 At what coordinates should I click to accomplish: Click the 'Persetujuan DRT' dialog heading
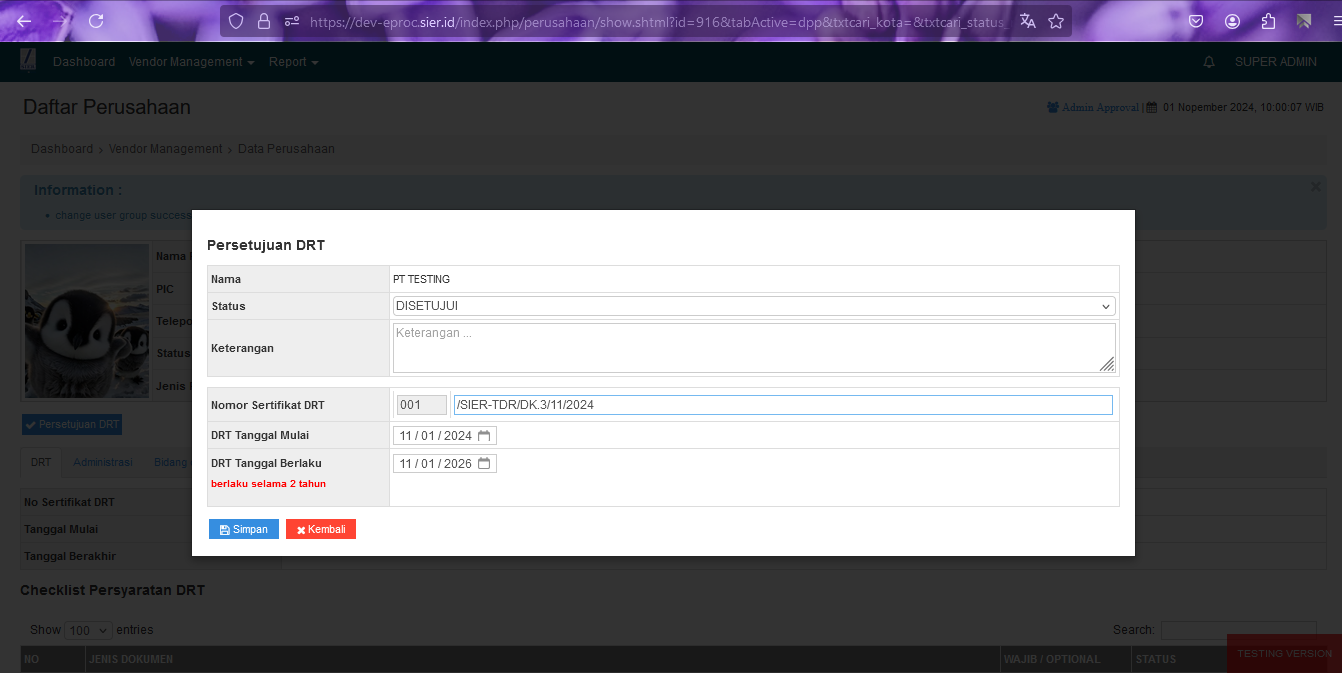(266, 245)
